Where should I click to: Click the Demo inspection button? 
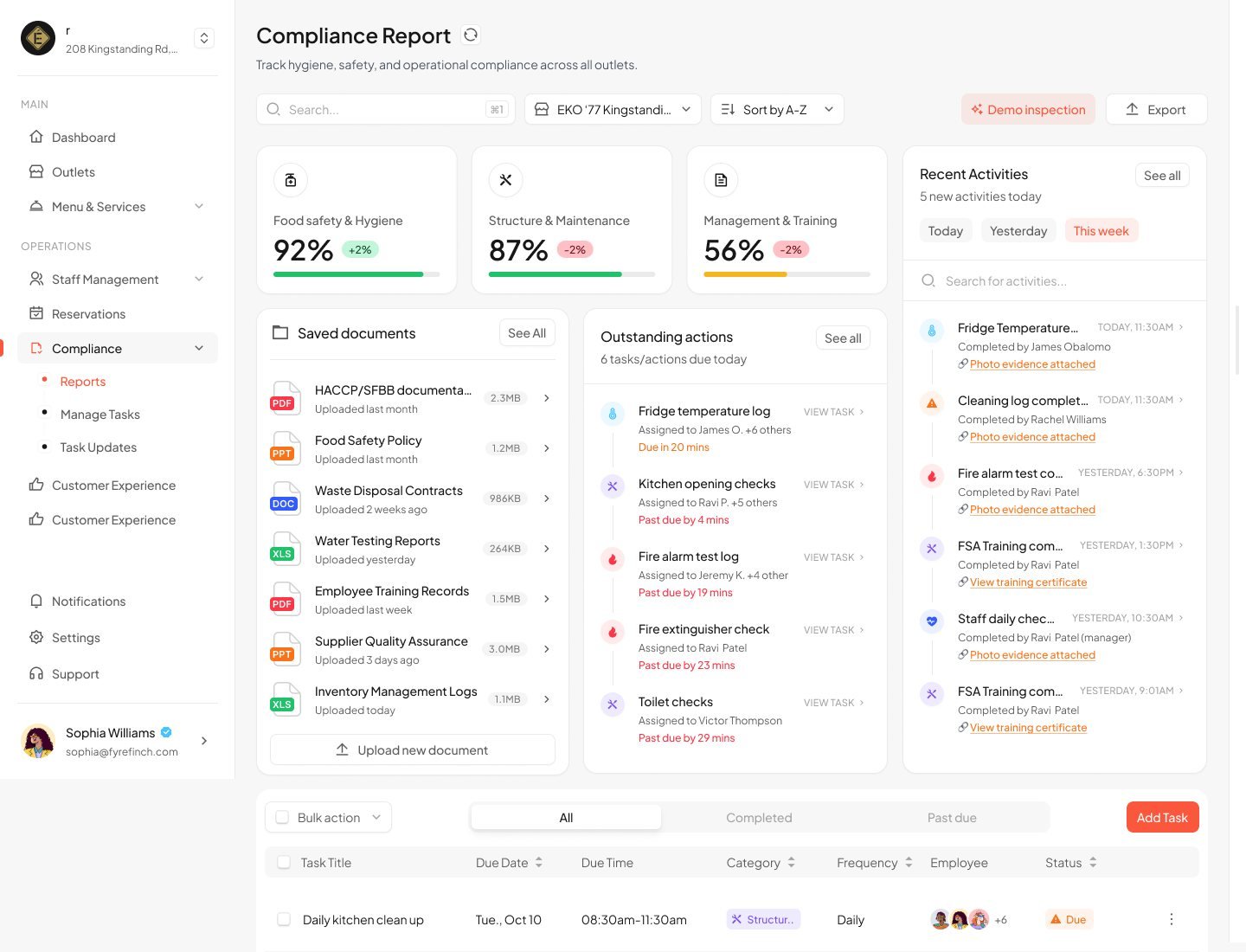coord(1028,109)
